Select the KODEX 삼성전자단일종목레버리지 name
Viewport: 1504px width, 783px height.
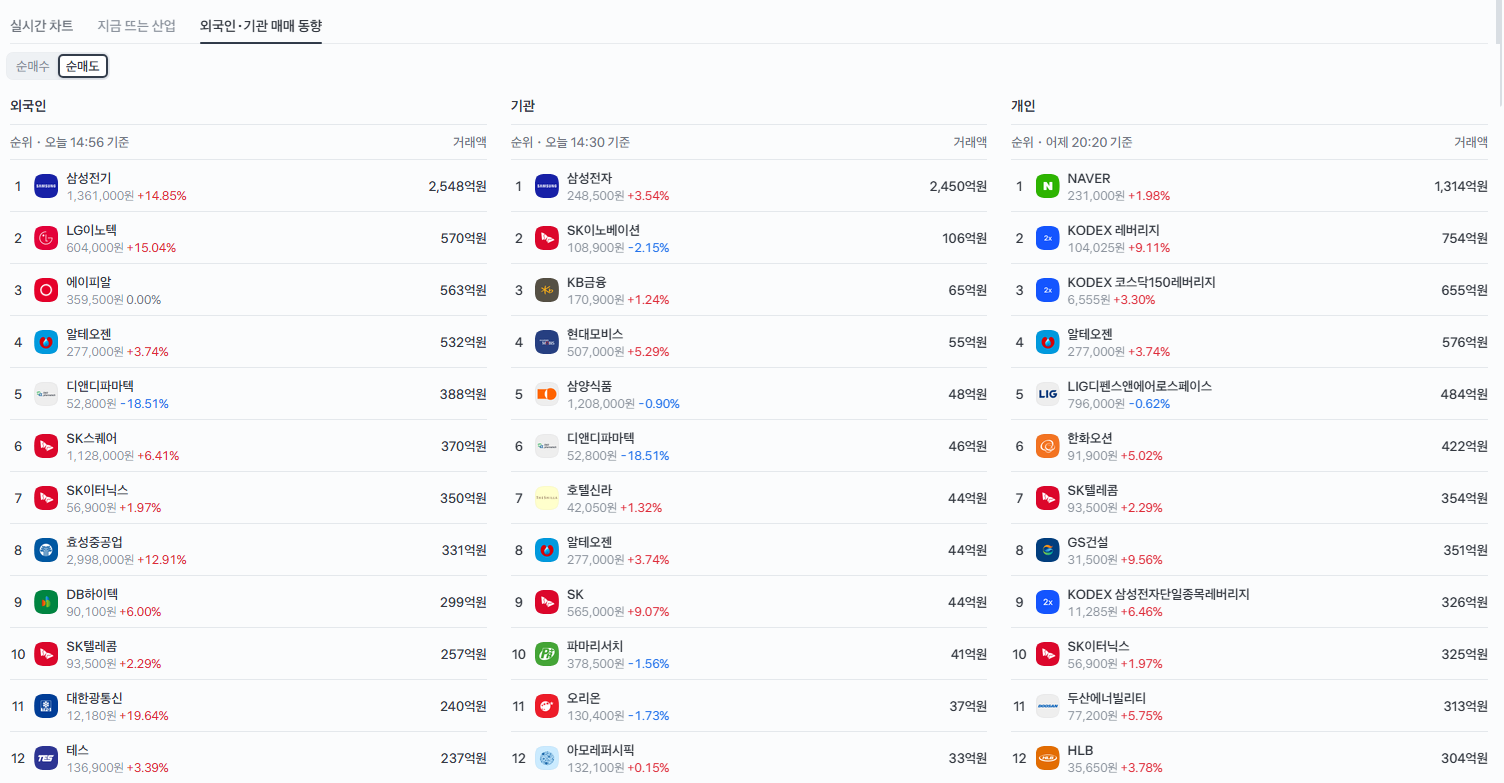[1159, 594]
